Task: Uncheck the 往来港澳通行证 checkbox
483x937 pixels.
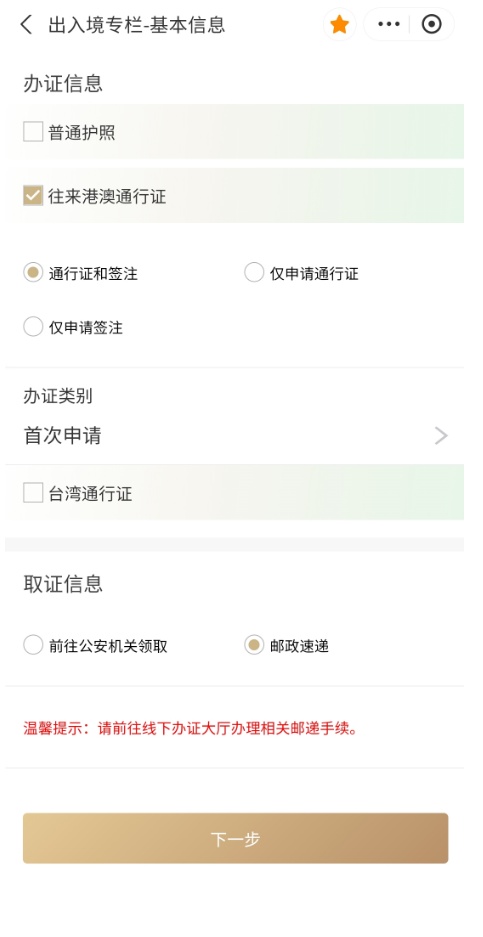Action: [33, 195]
